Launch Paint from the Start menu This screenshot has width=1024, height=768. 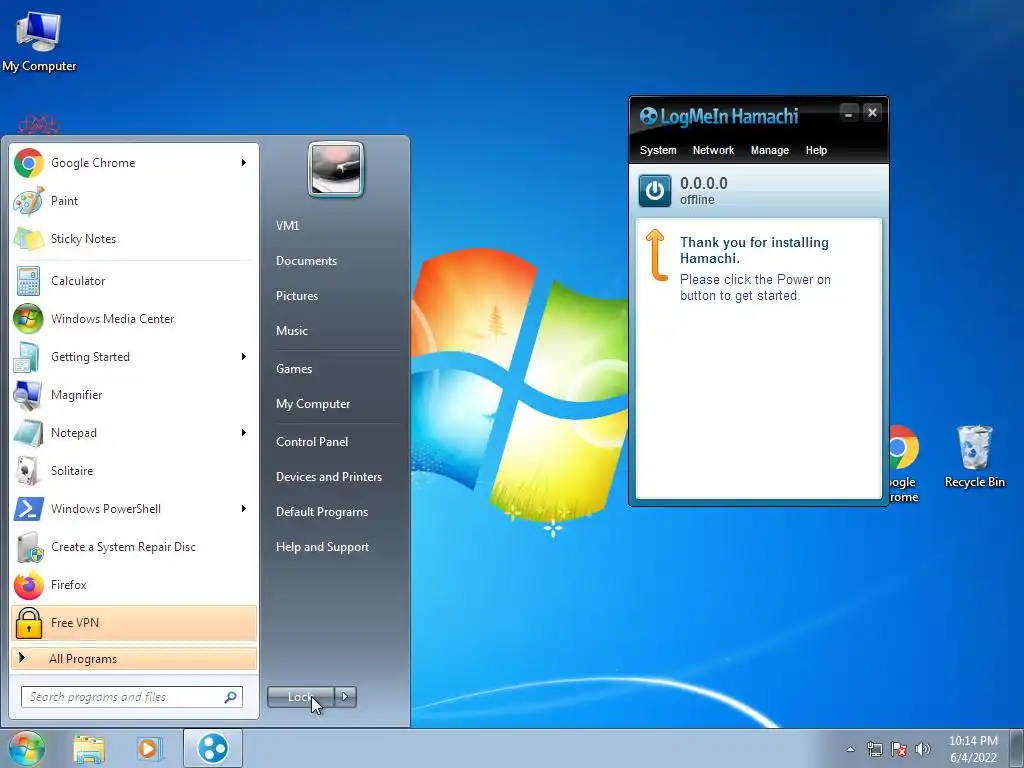tap(29, 200)
